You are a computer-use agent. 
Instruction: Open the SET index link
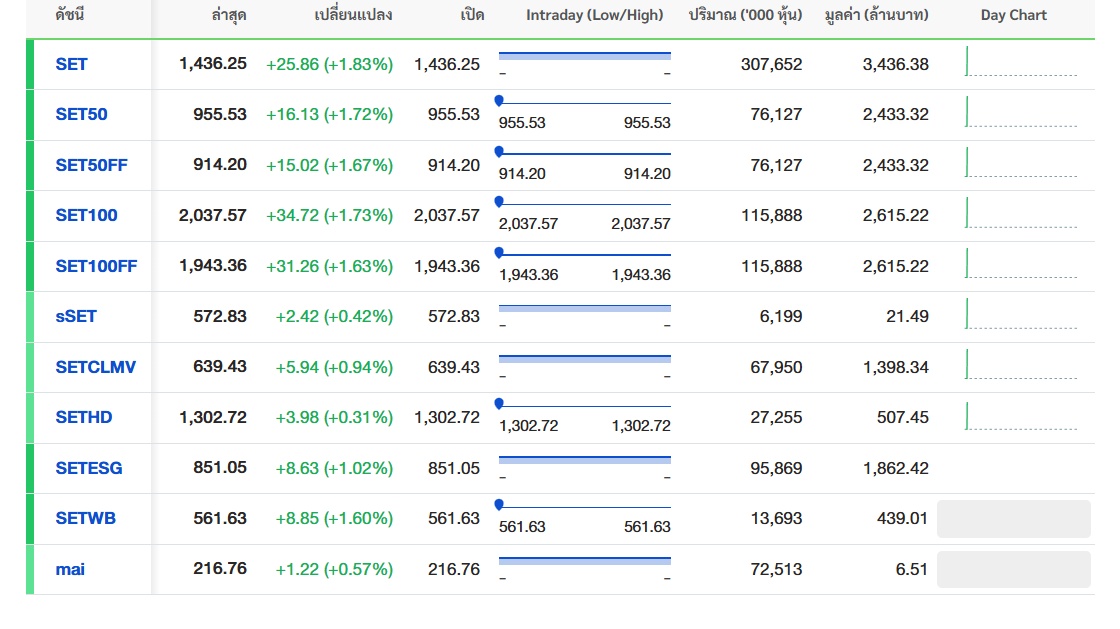click(x=71, y=64)
